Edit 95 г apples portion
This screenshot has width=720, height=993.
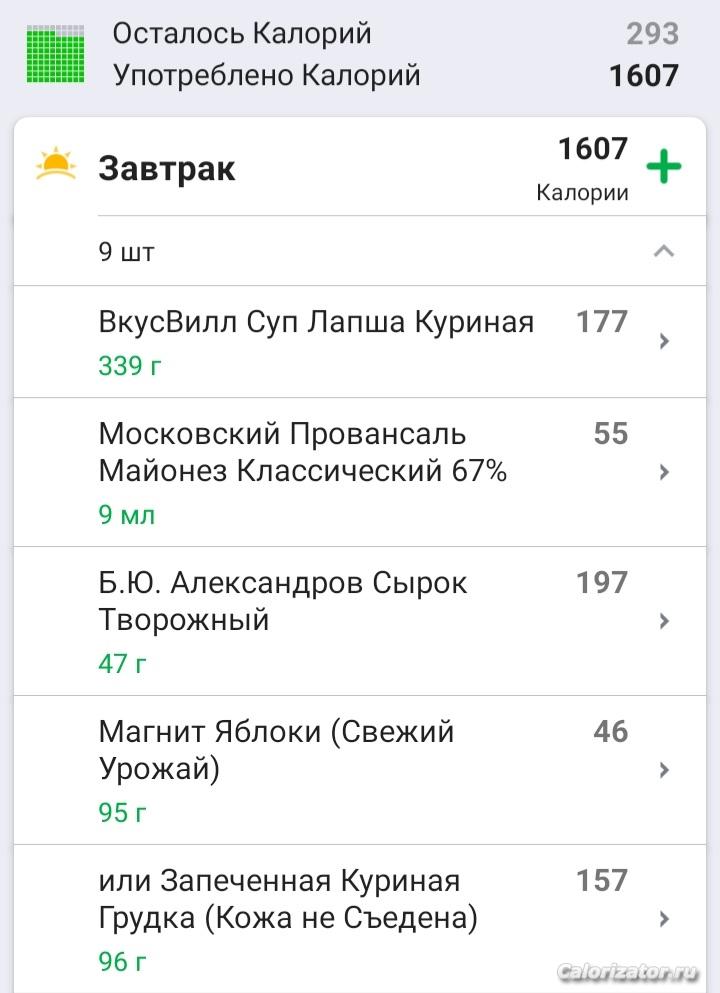122,813
